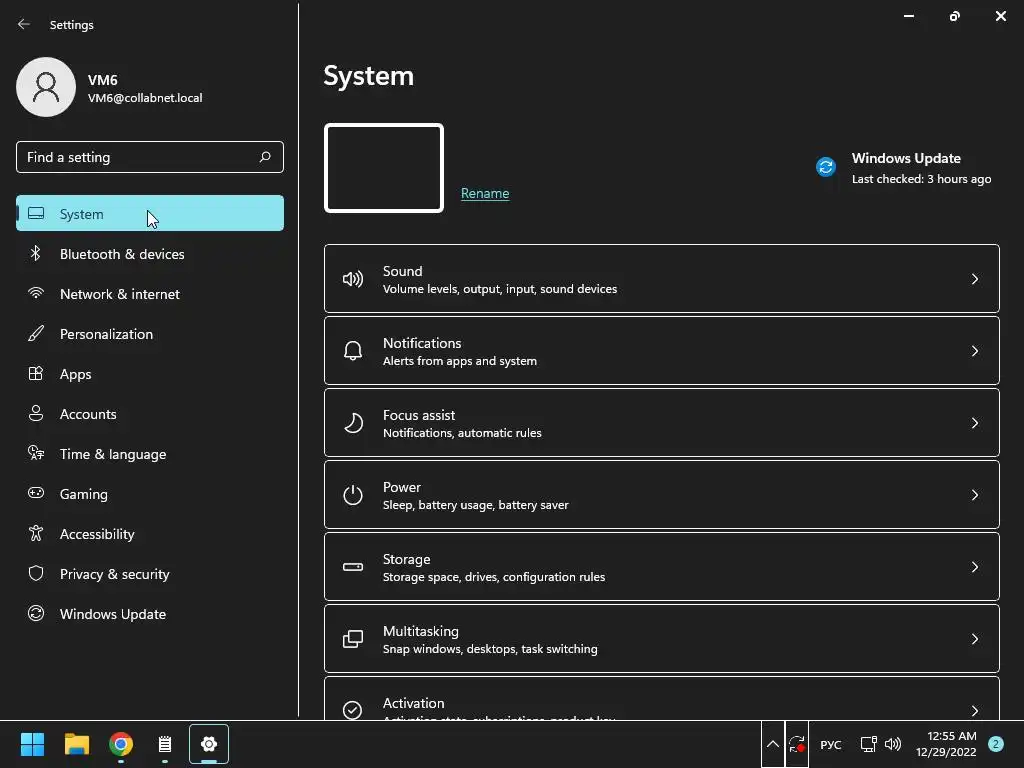1024x768 pixels.
Task: Click the Privacy shield icon
Action: click(x=36, y=573)
